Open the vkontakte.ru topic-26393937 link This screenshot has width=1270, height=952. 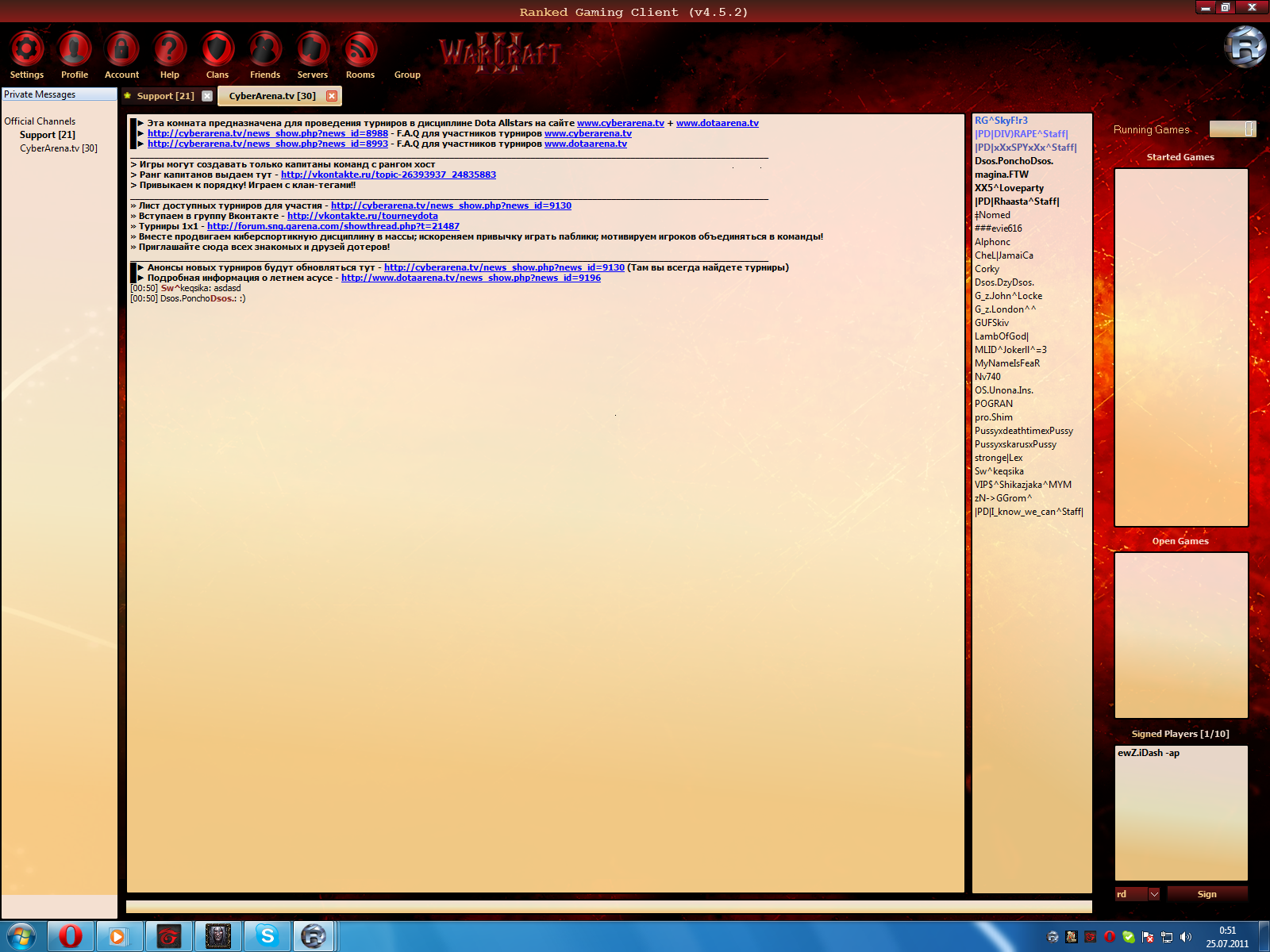(388, 175)
